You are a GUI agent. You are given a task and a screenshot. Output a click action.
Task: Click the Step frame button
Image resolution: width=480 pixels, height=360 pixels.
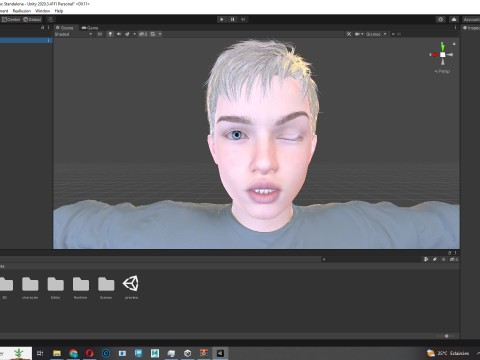tap(243, 19)
